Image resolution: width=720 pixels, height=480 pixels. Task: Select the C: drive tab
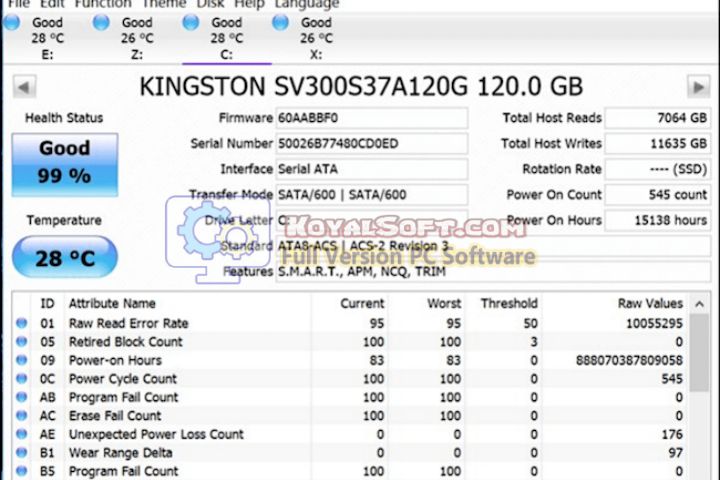click(x=227, y=38)
